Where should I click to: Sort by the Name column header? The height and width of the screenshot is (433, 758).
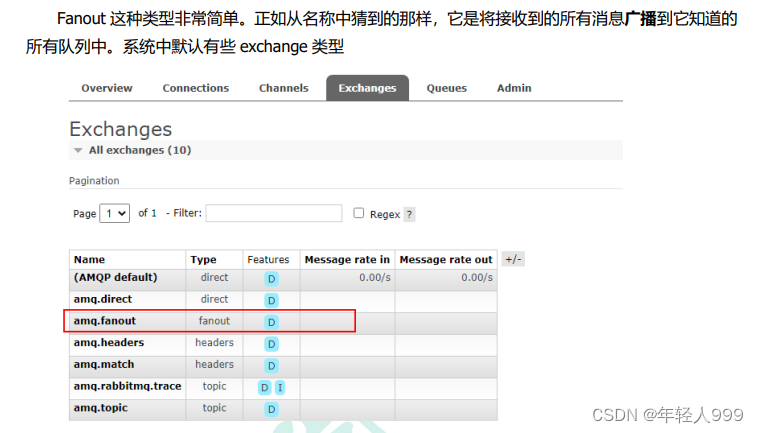[89, 260]
